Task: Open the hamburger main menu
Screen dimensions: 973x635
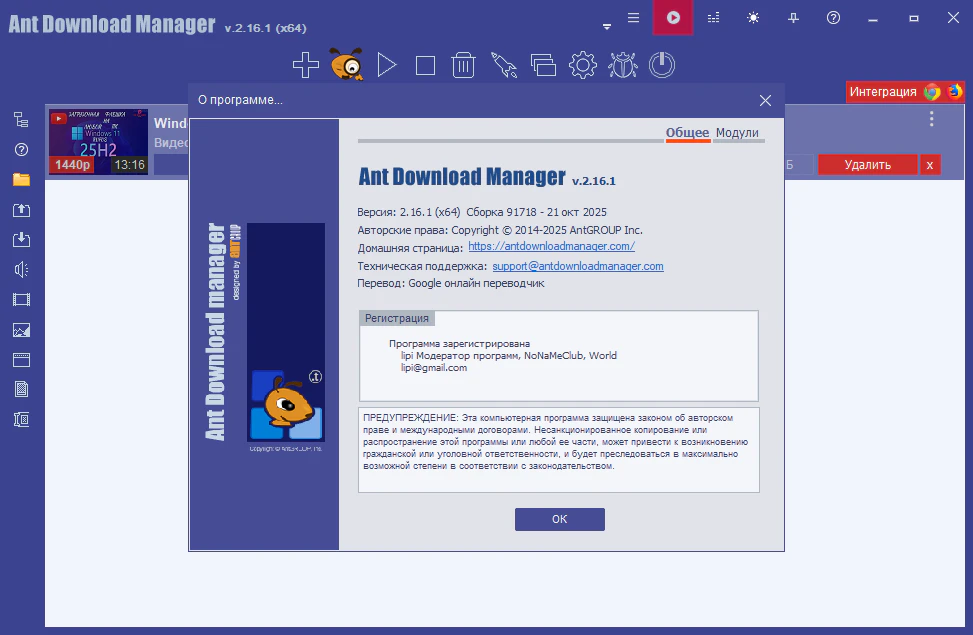Action: pyautogui.click(x=633, y=18)
